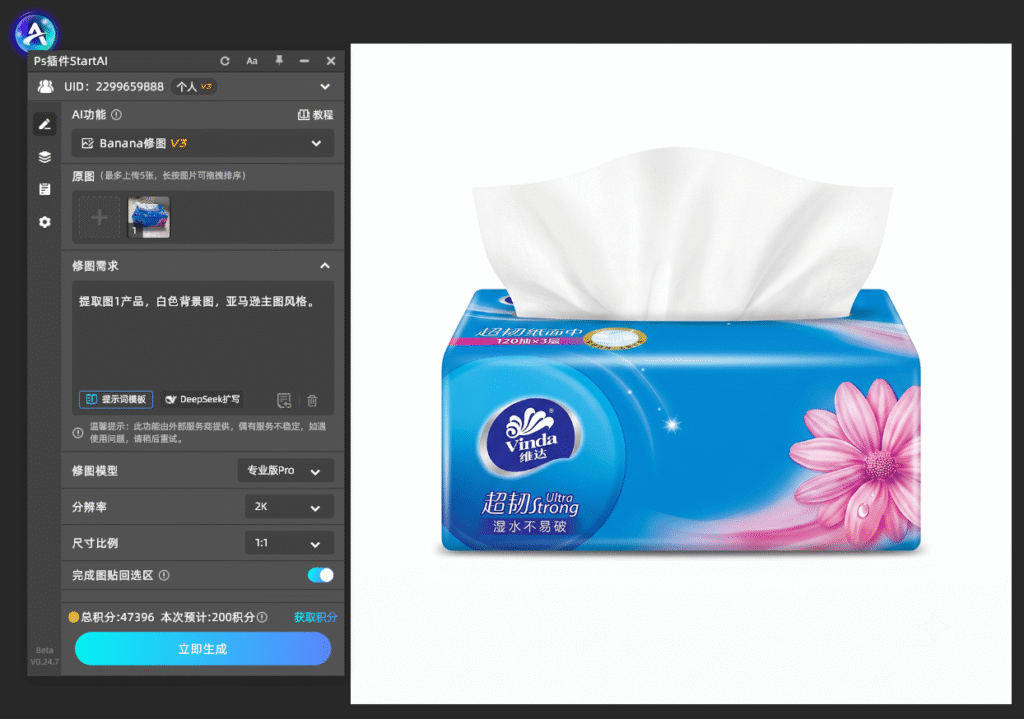Click the 温馨提示 warning info icon
The image size is (1024, 719).
78,432
